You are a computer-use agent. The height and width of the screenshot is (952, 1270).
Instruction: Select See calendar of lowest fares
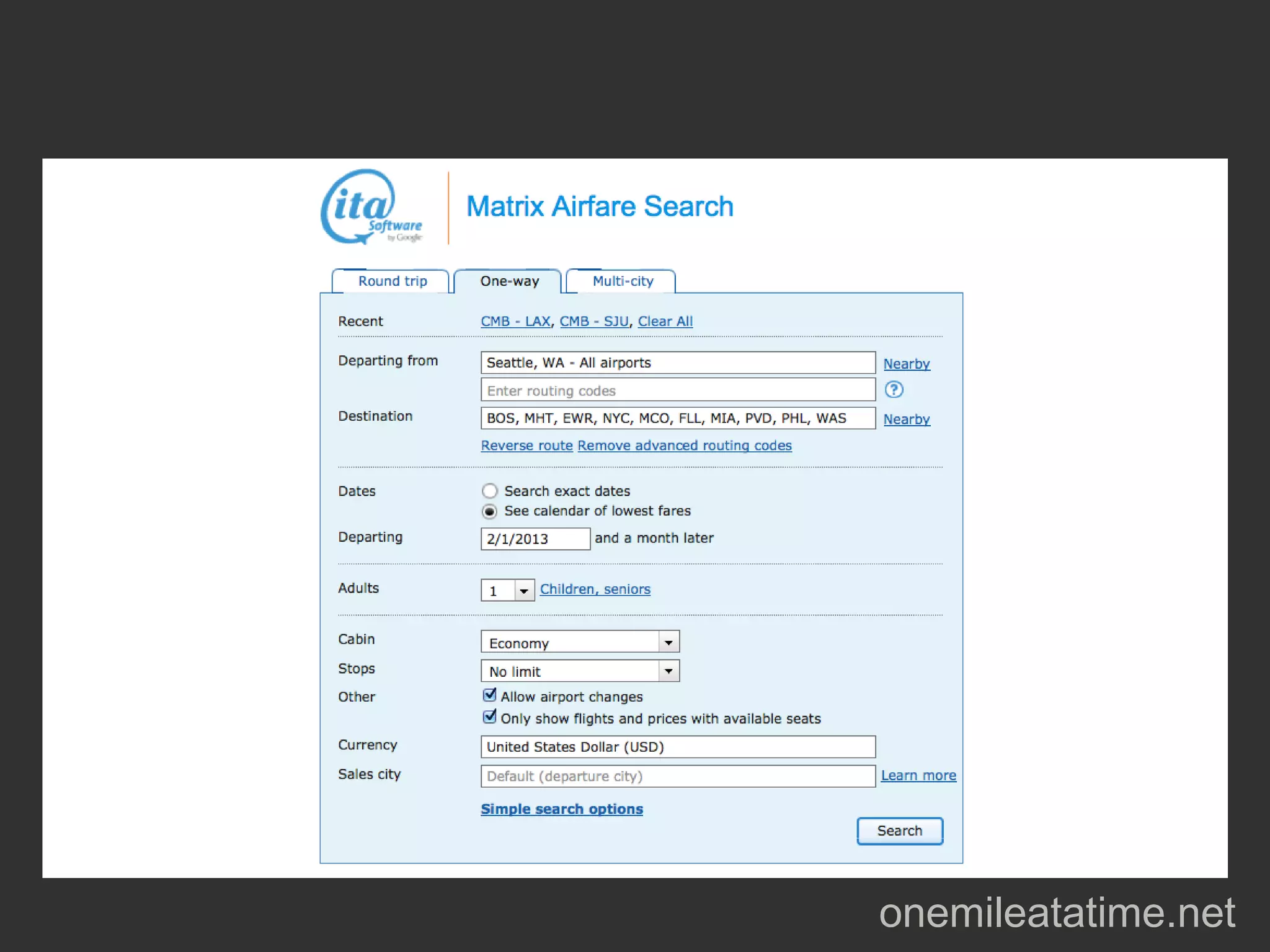[489, 511]
